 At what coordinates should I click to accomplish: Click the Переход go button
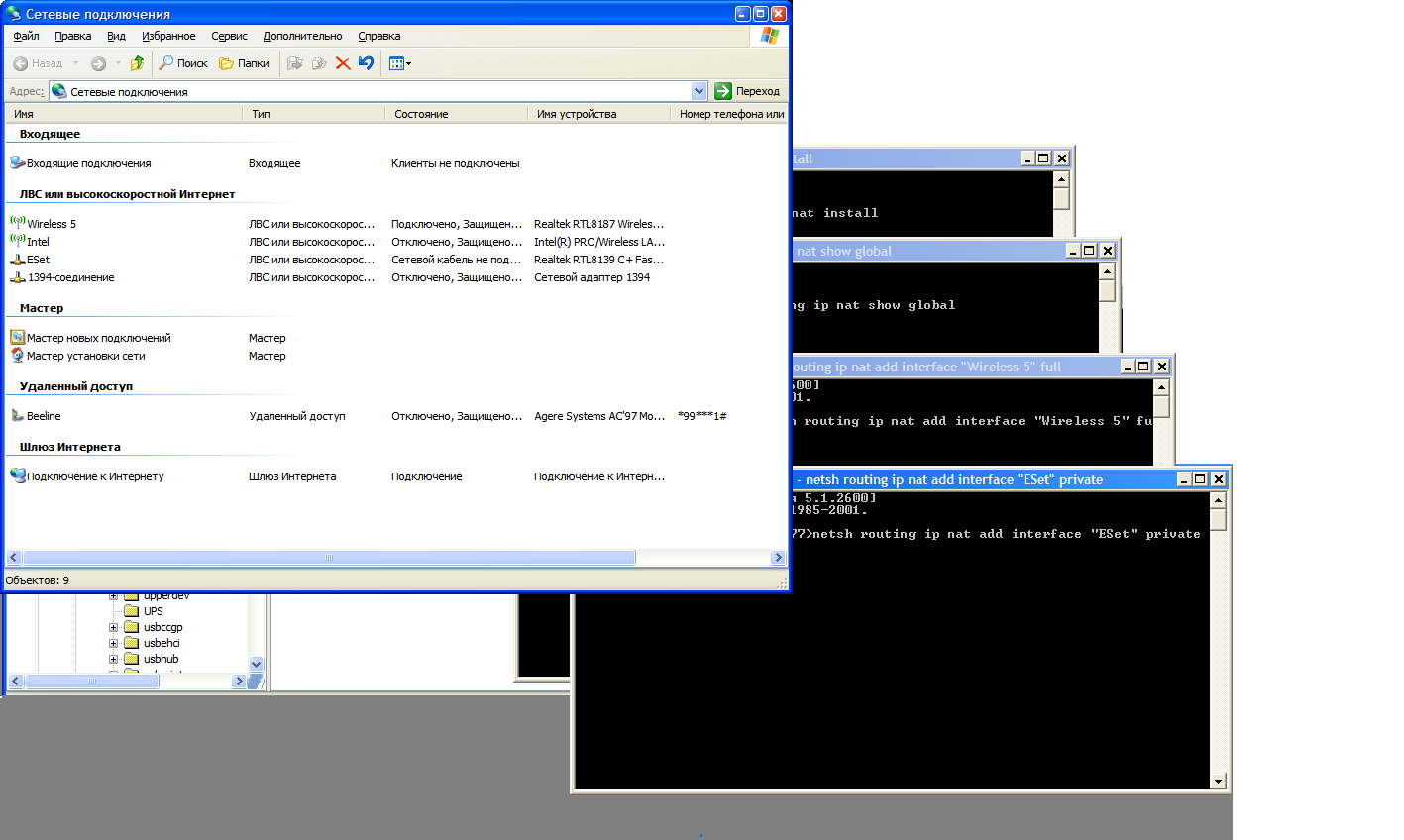(748, 91)
